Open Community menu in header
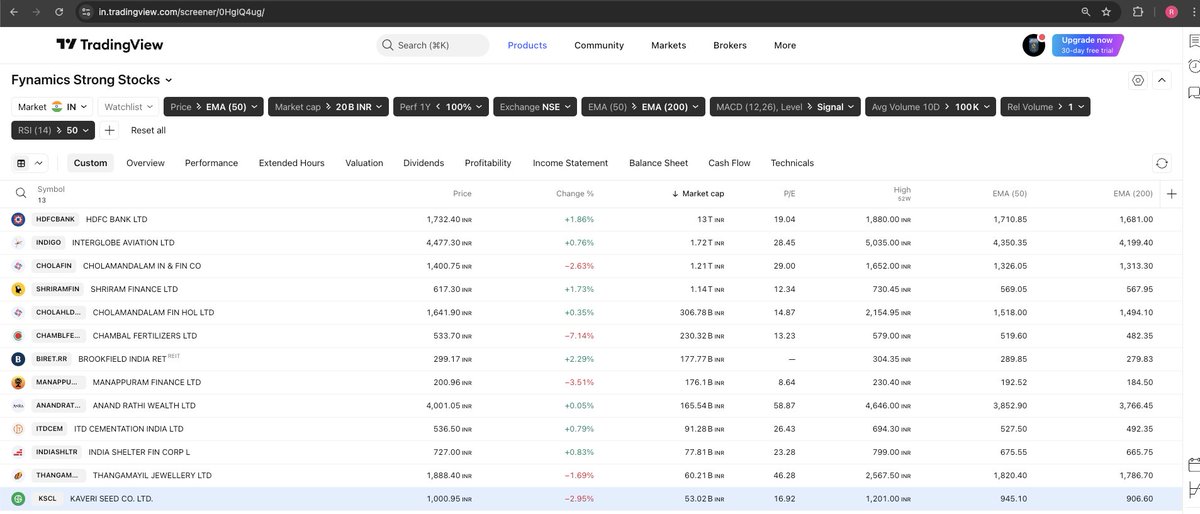The height and width of the screenshot is (514, 1200). tap(599, 45)
